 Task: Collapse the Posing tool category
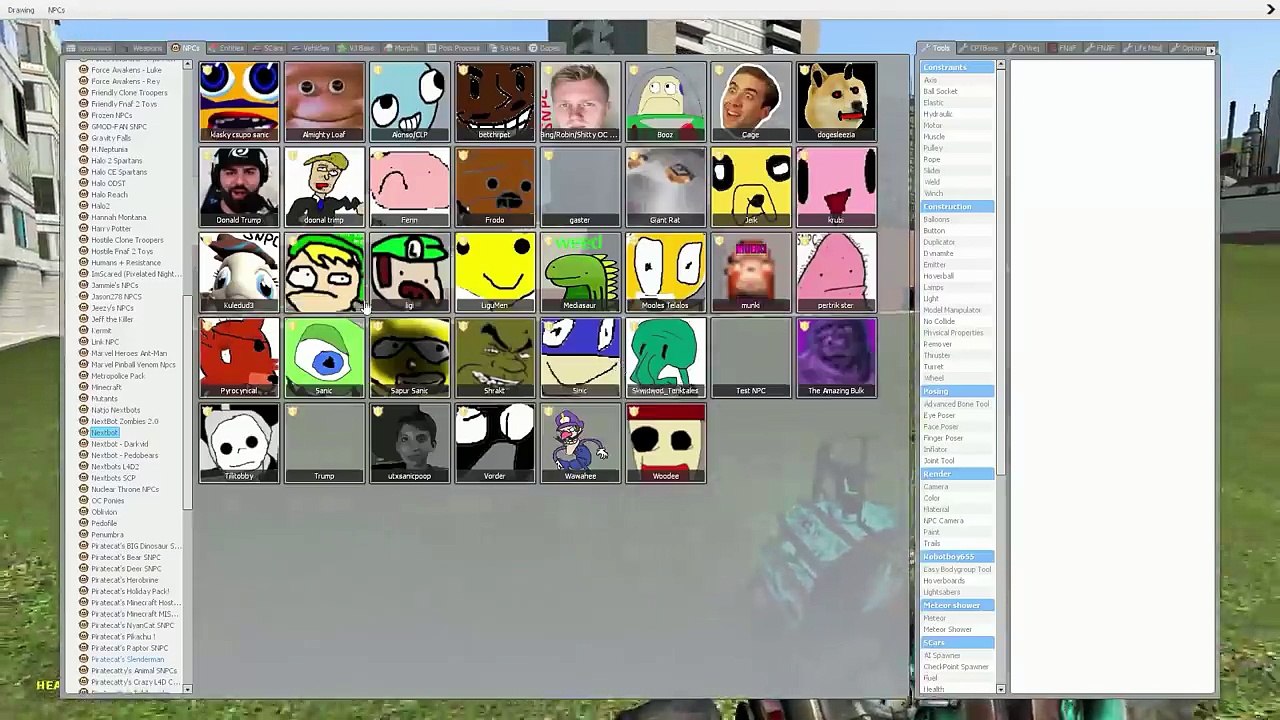pos(957,391)
